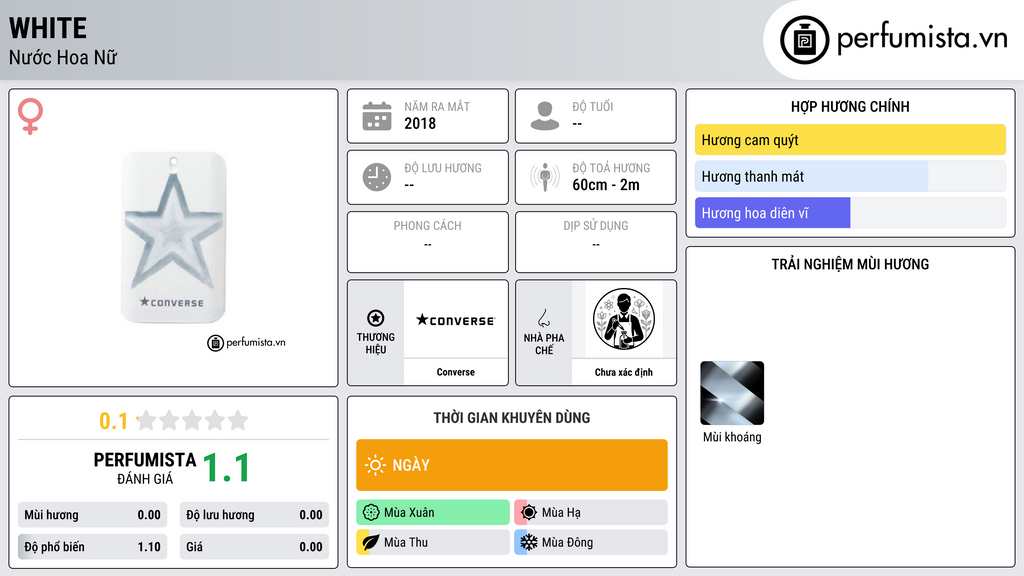Click the Chưa xác định perfumer label
1024x576 pixels.
624,372
